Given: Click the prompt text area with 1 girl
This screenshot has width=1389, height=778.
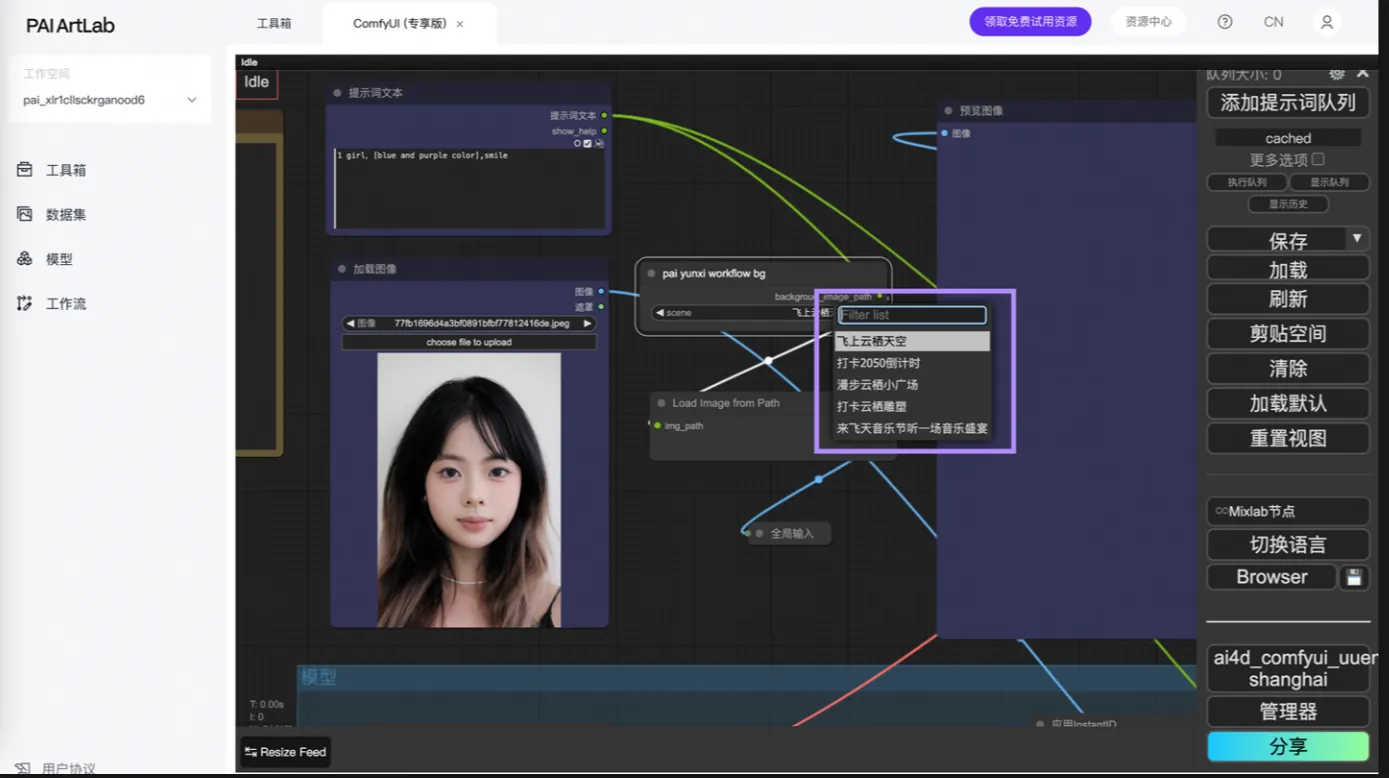Looking at the screenshot, I should pyautogui.click(x=469, y=188).
